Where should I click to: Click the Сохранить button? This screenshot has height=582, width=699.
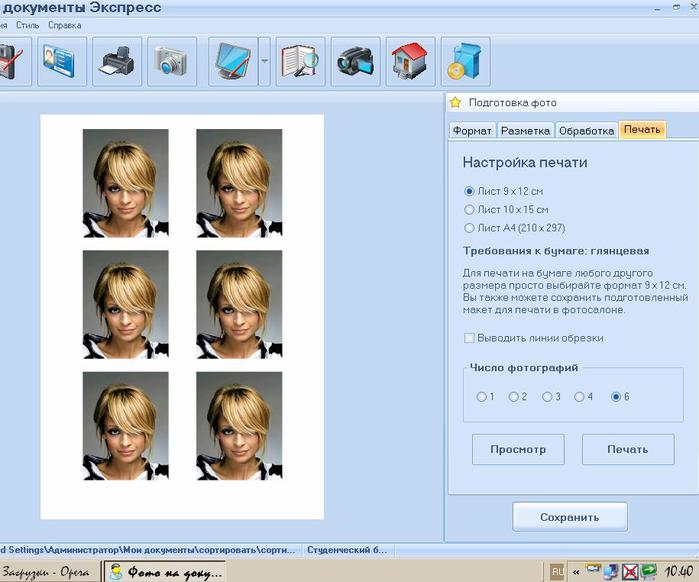[570, 517]
